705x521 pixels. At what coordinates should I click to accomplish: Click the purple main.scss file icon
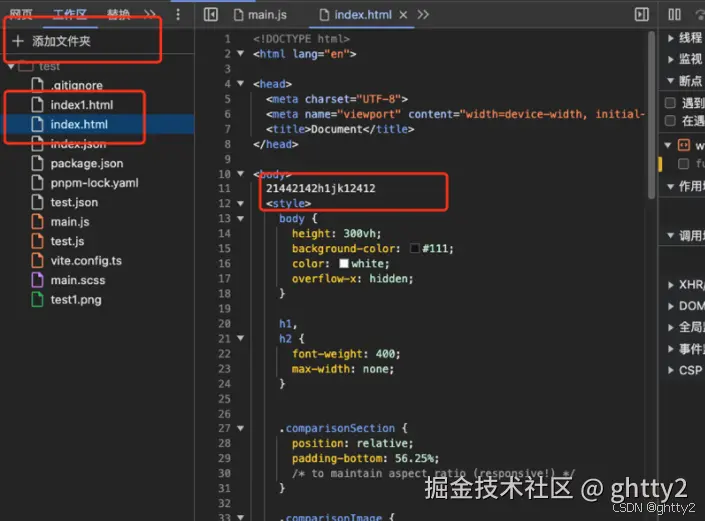tap(37, 280)
